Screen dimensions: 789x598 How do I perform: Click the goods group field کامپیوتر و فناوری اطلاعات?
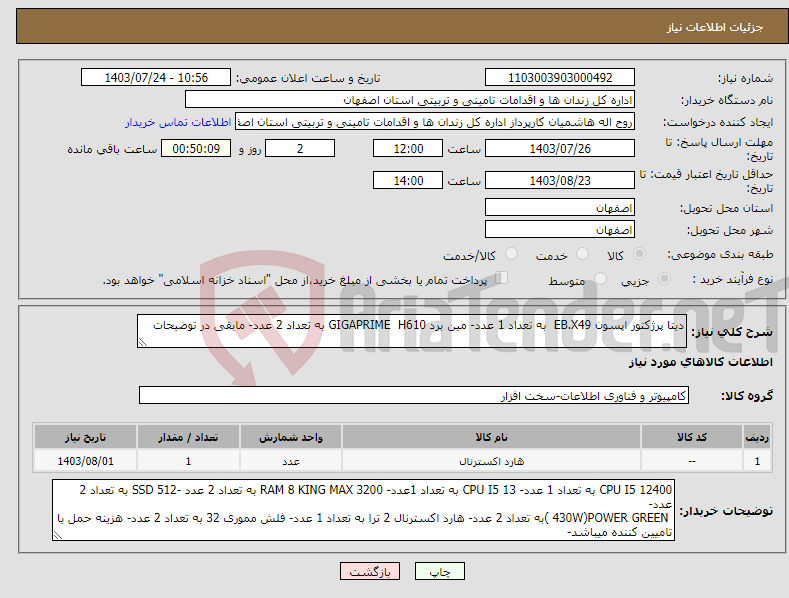point(414,396)
